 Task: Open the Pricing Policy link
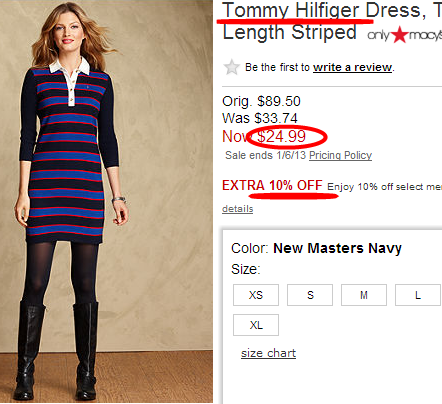[340, 155]
